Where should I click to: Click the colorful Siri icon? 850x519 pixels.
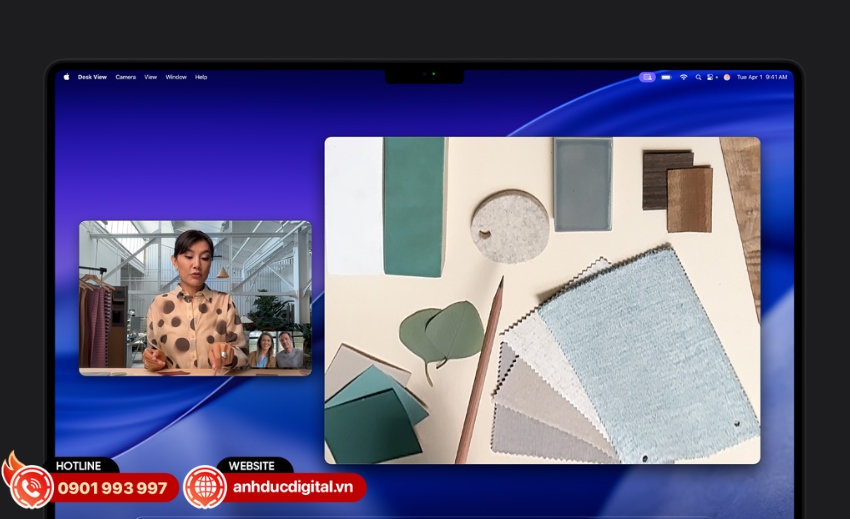click(727, 77)
